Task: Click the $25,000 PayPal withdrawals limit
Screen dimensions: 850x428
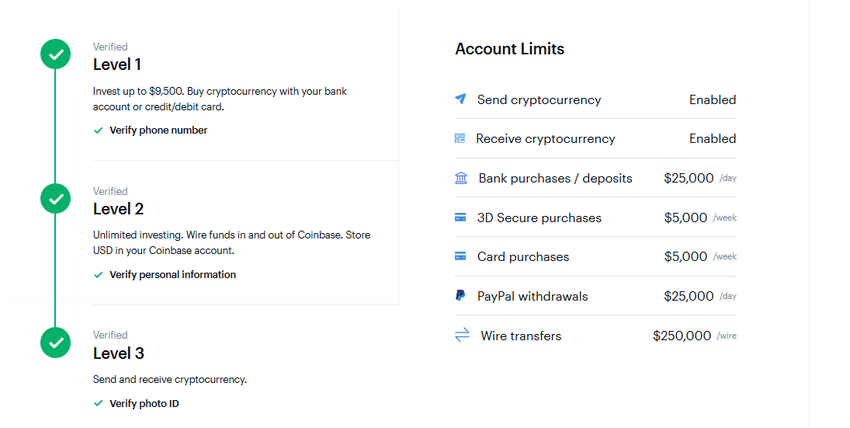Action: coord(688,296)
